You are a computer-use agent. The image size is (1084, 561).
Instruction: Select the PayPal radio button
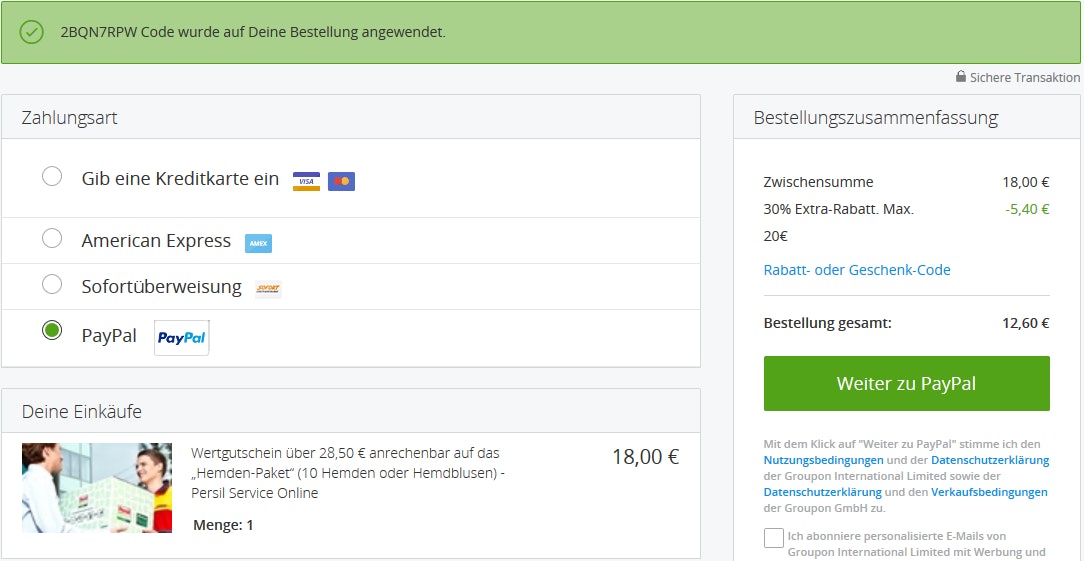(52, 331)
